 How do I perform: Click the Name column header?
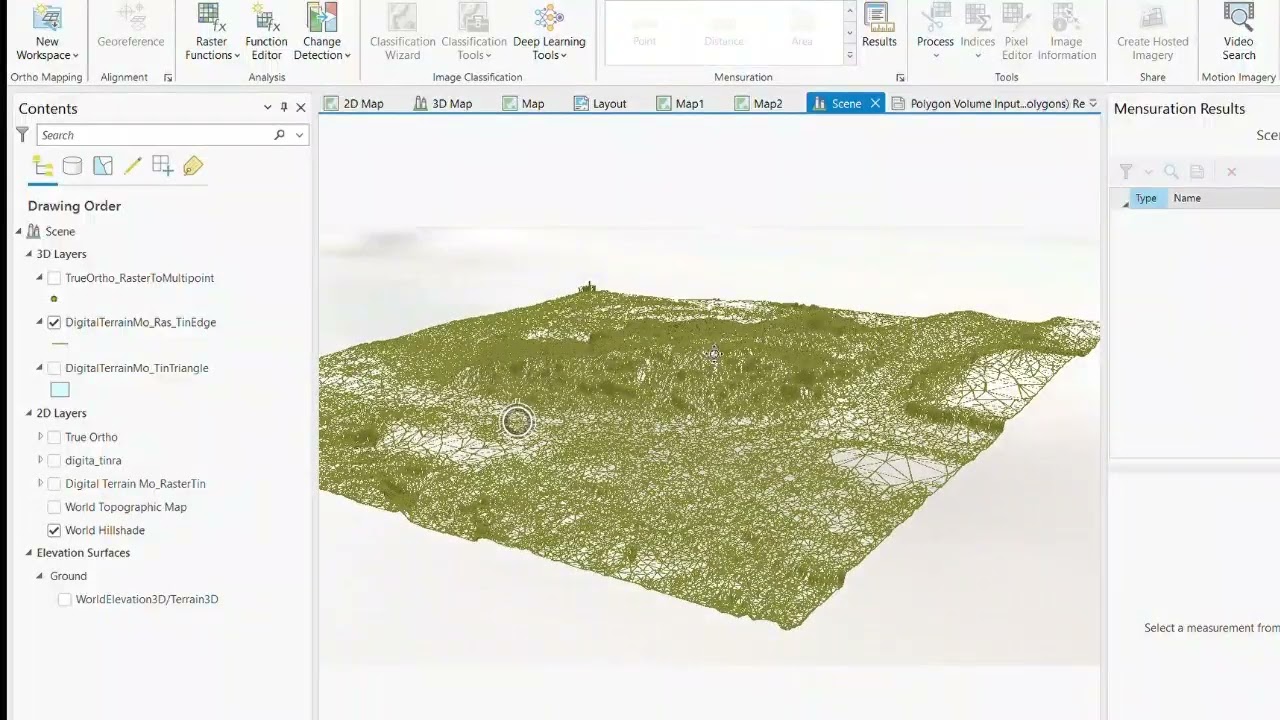point(1187,198)
